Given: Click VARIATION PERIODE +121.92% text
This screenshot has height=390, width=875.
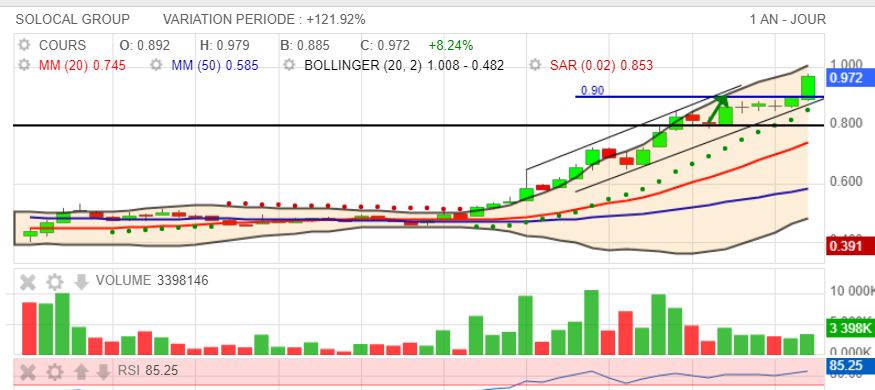Looking at the screenshot, I should (x=264, y=20).
